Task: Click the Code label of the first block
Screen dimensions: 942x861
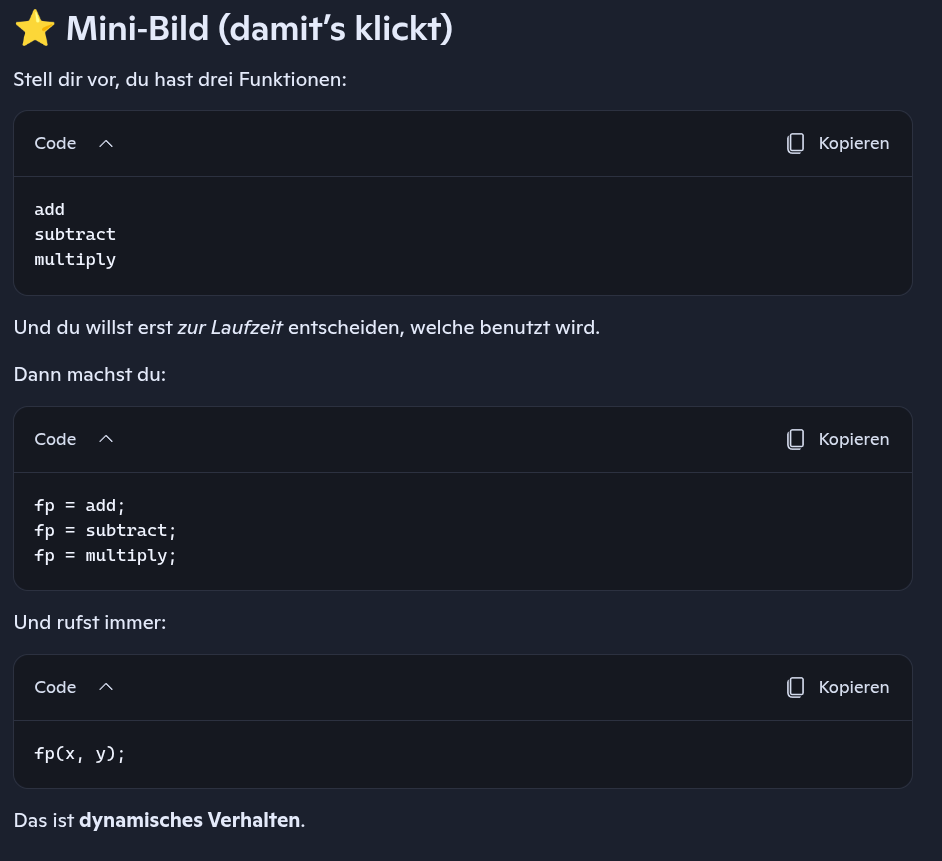Action: (x=55, y=144)
